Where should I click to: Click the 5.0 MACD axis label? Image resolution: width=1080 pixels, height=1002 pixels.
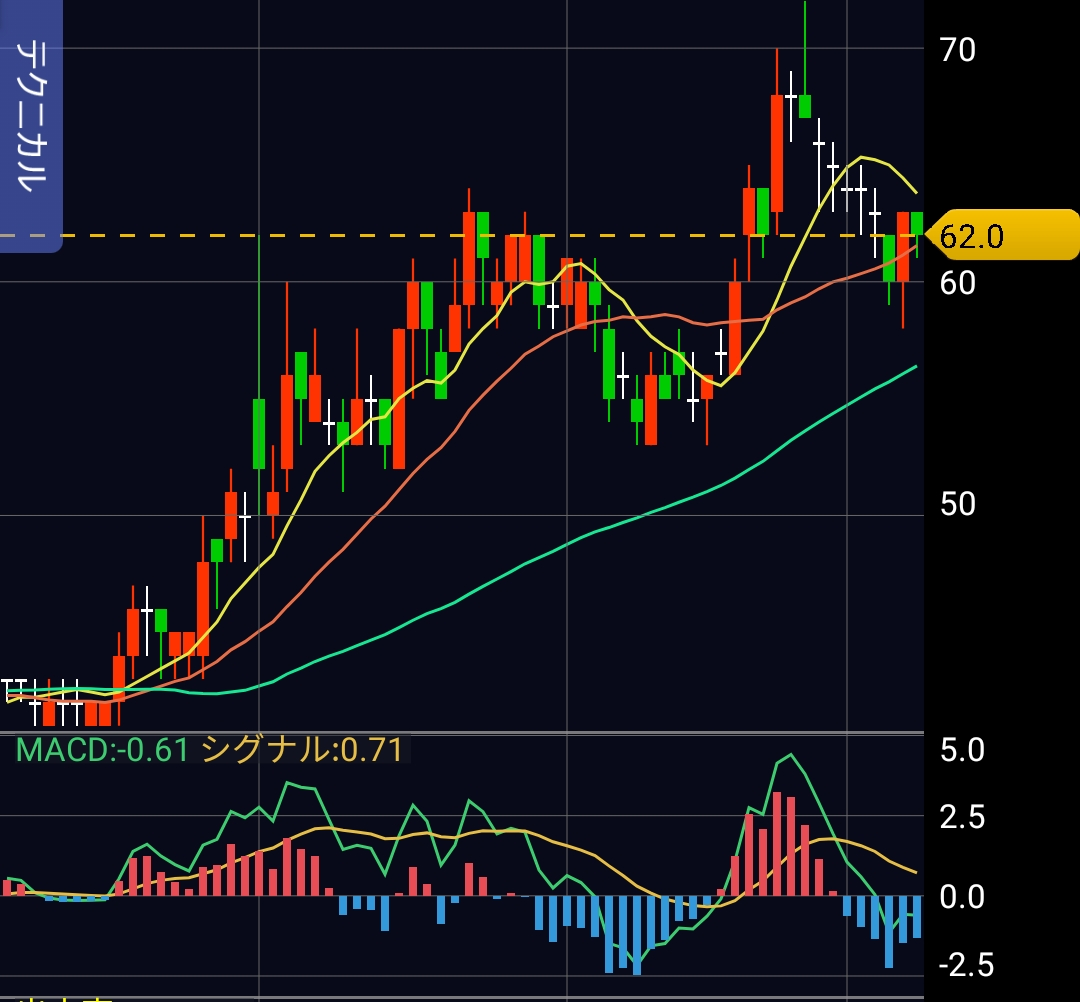pos(962,749)
